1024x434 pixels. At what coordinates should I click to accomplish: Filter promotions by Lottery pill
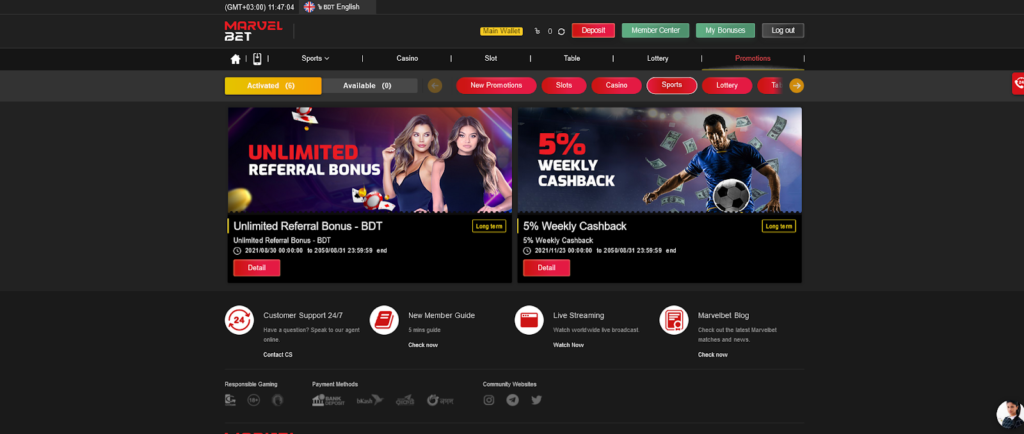[727, 85]
